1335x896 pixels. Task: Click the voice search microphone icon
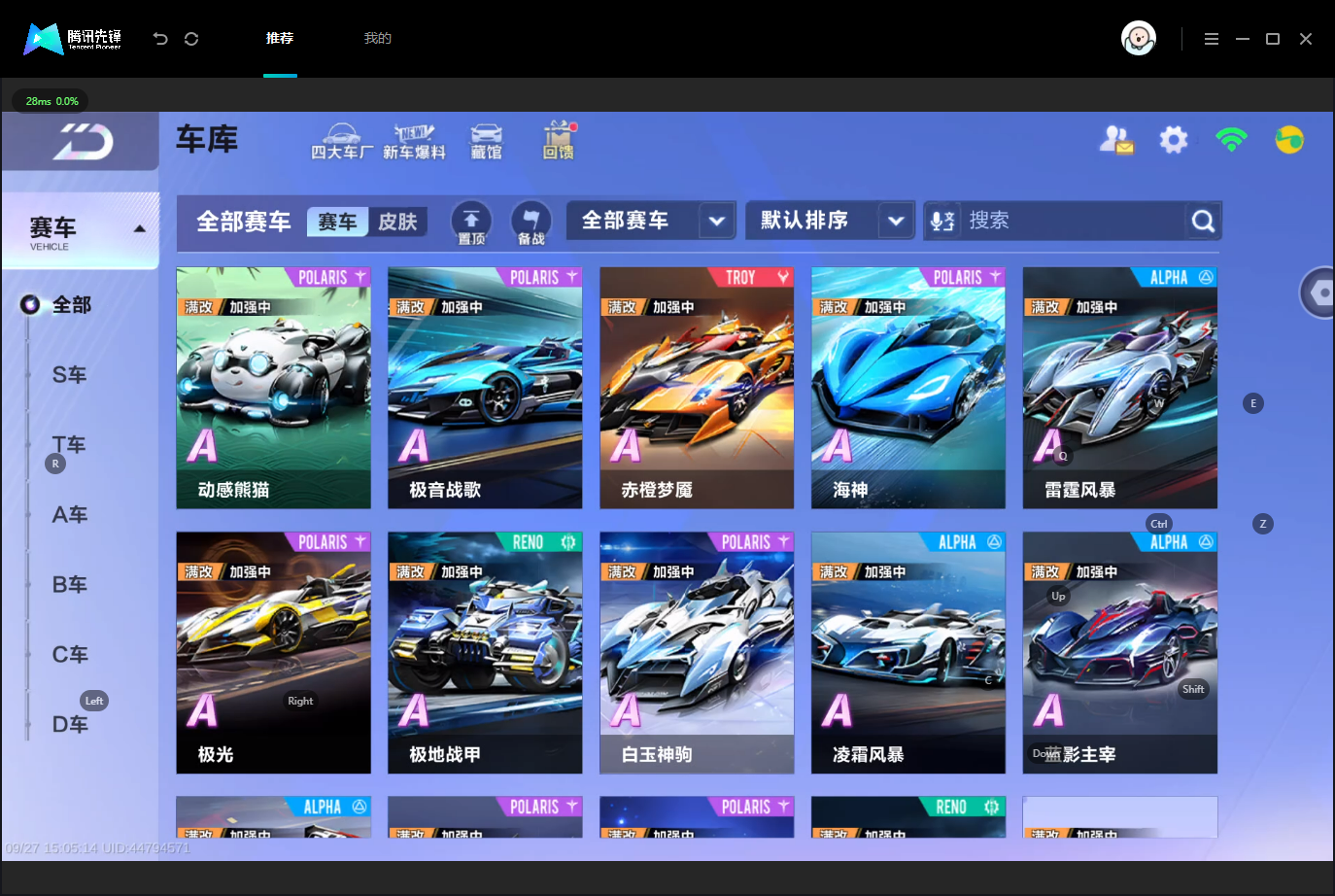(x=941, y=222)
